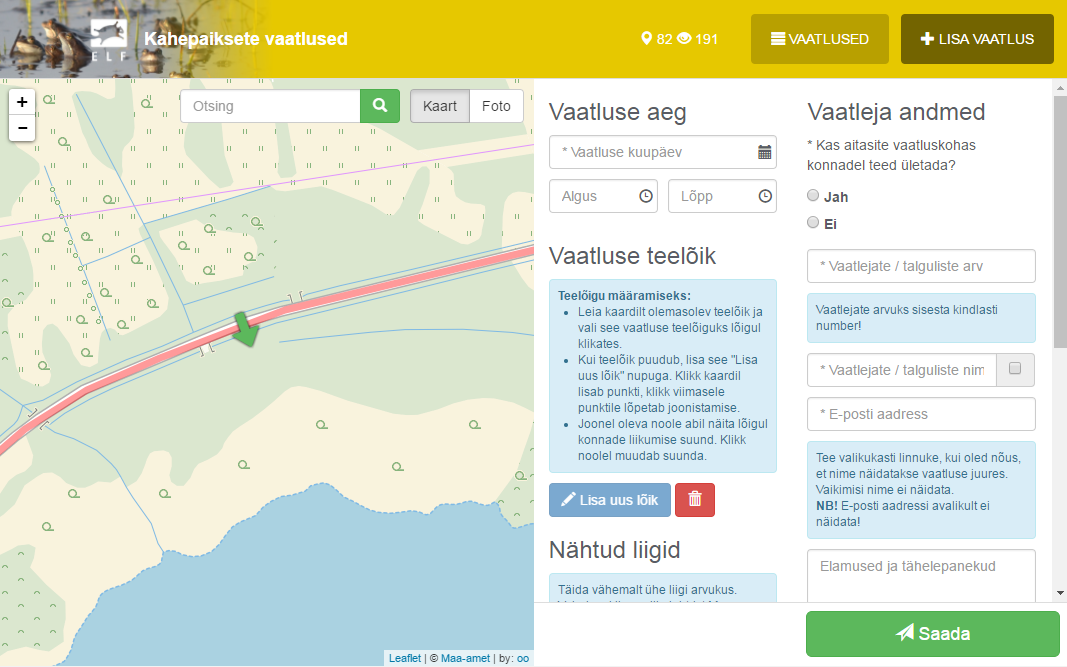This screenshot has height=667, width=1067.
Task: Click the eye views counter icon
Action: coord(684,39)
